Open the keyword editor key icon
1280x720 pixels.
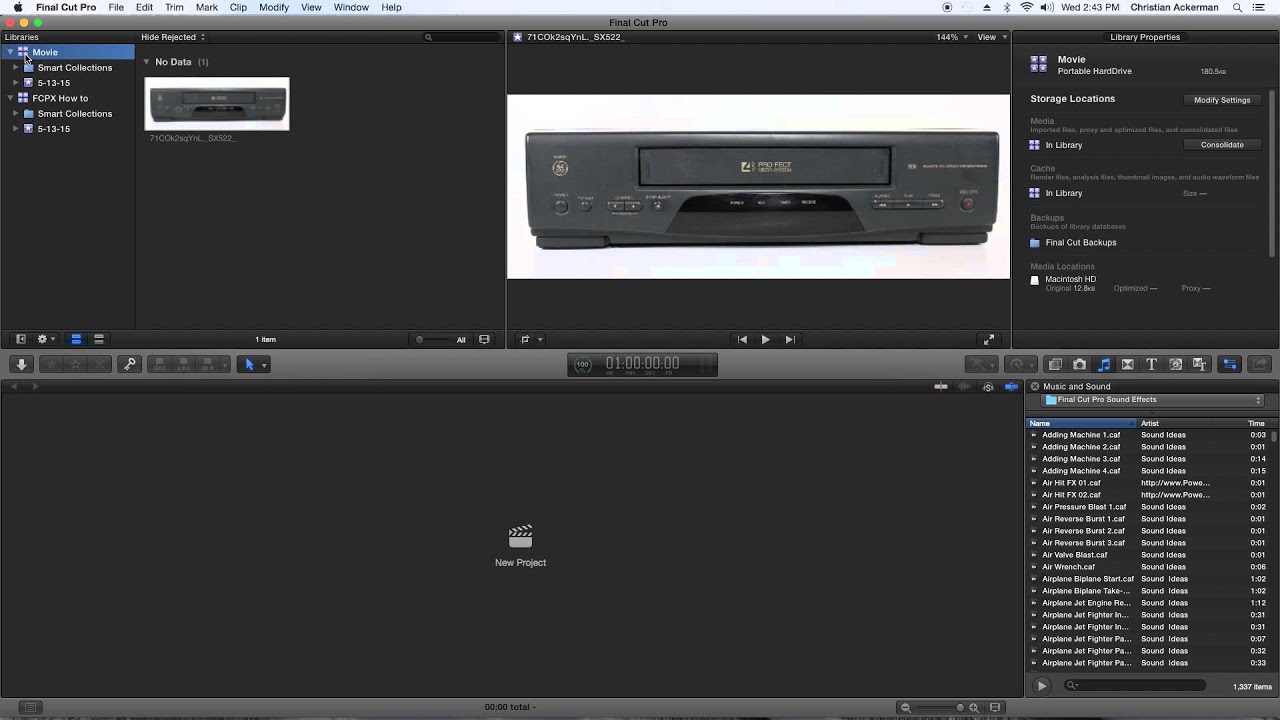click(129, 365)
